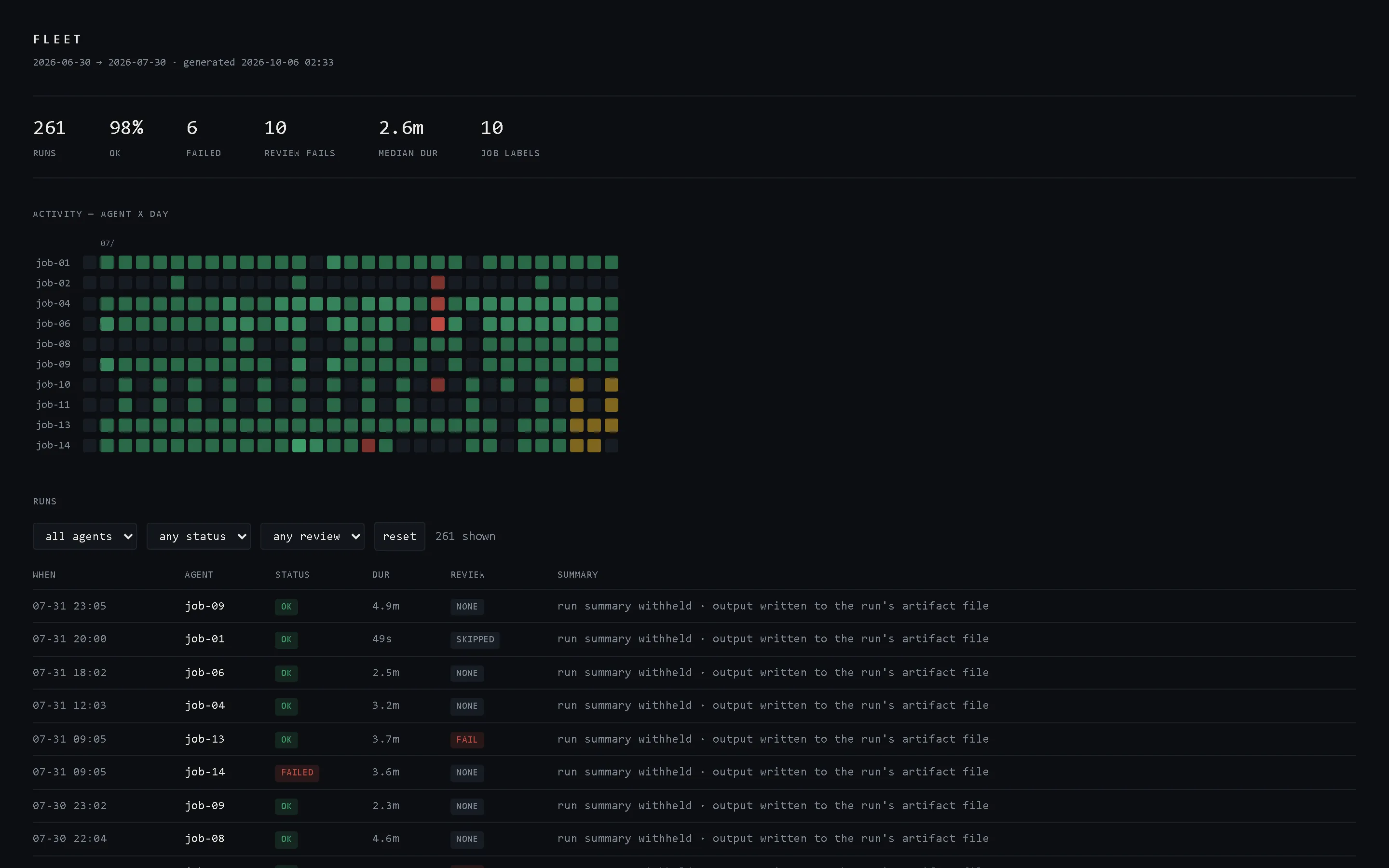Click the 6 FAILED stat
The image size is (1389, 868).
point(204,138)
